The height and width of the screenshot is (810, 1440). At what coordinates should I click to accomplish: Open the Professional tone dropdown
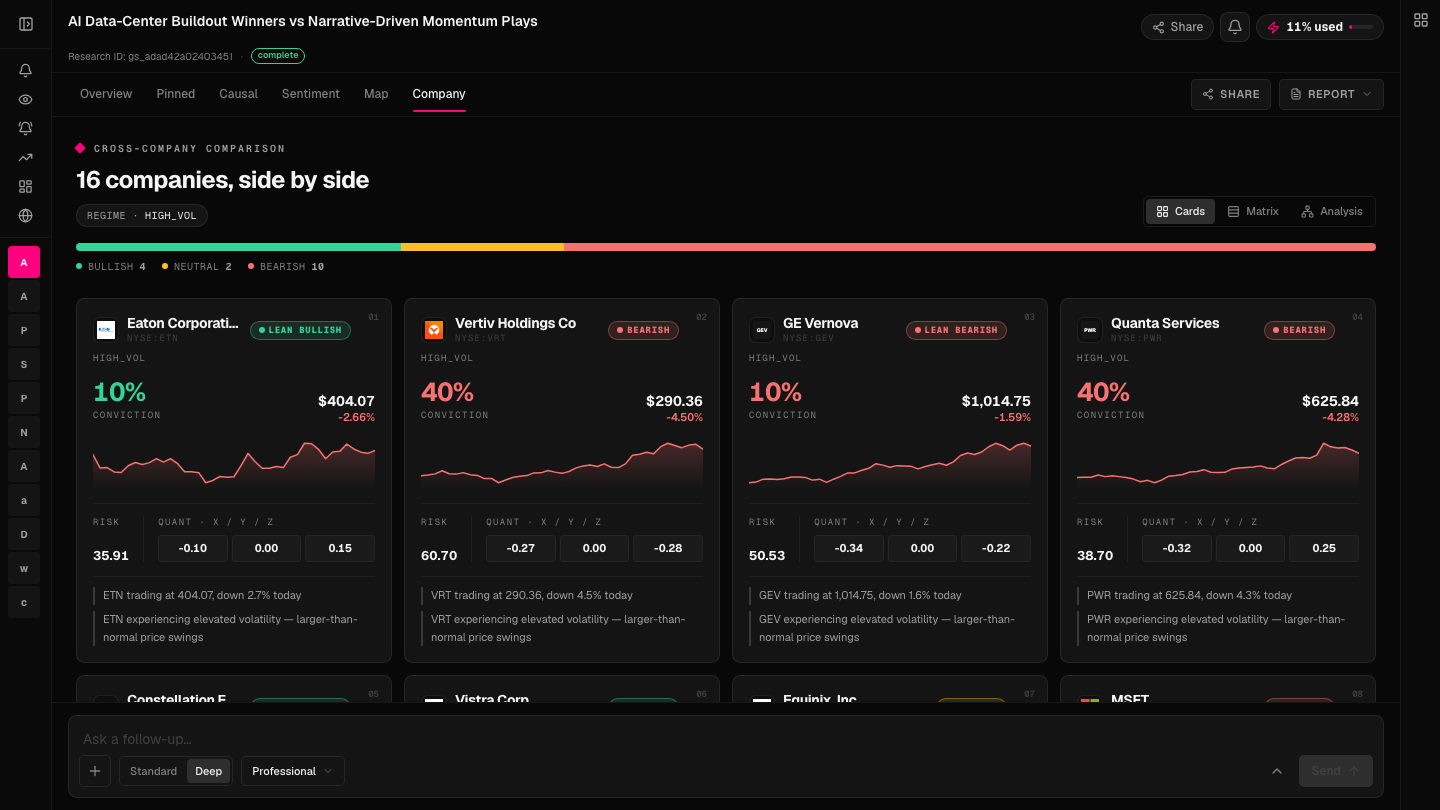[x=293, y=771]
